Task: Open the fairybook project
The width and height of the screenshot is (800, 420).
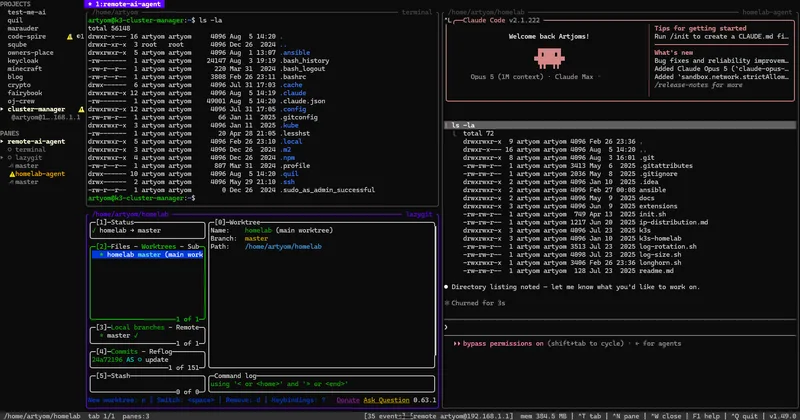Action: point(25,93)
